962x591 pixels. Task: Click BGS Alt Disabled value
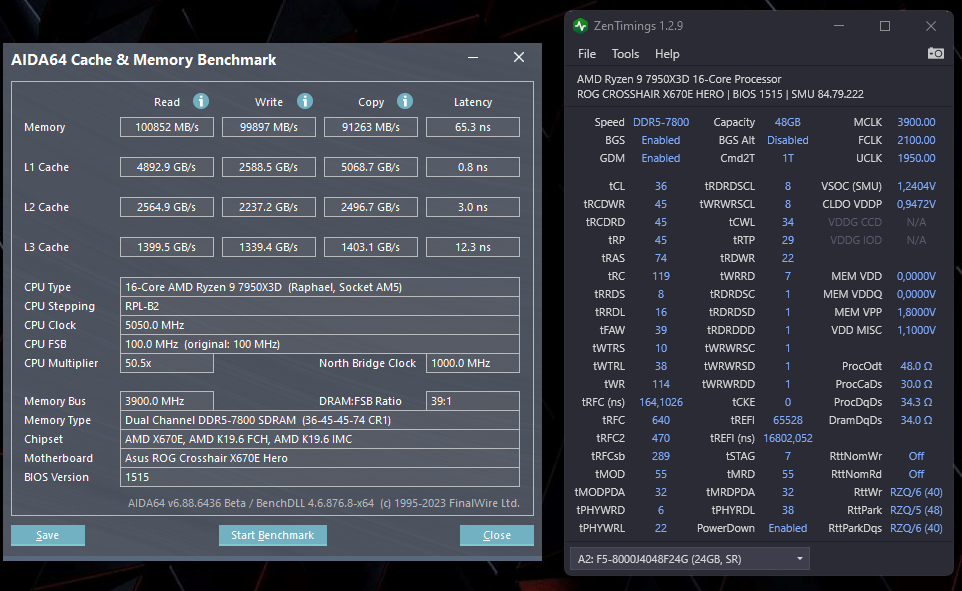(788, 140)
